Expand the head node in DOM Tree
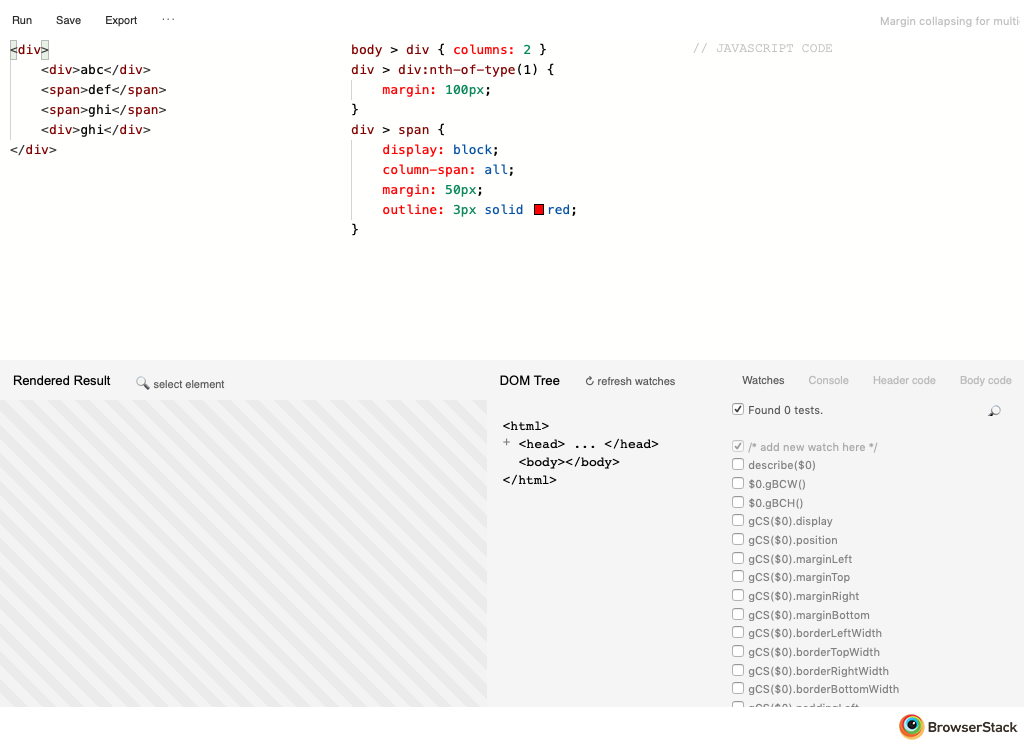The image size is (1024, 746). (507, 443)
